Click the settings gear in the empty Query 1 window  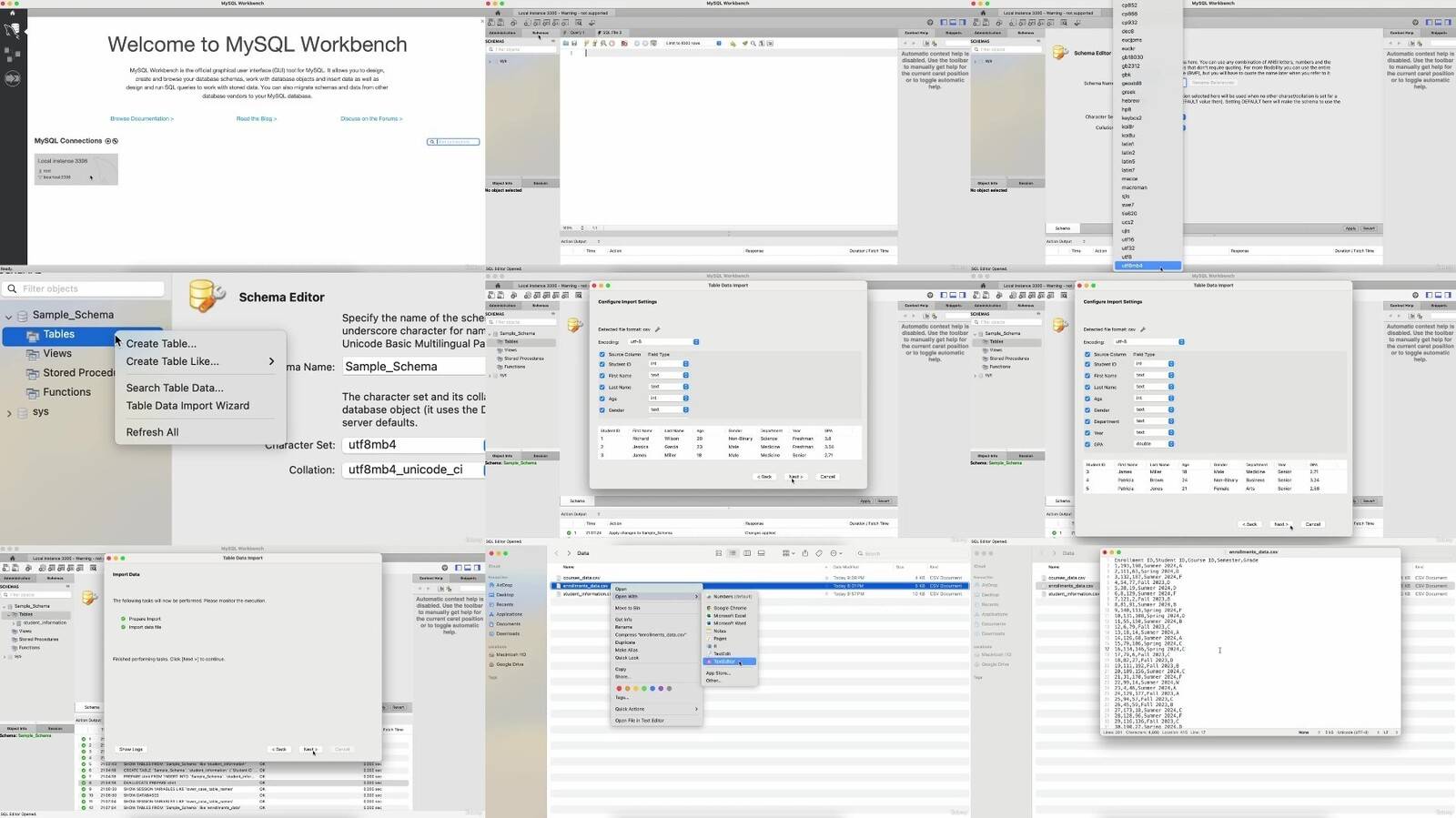coord(929,23)
